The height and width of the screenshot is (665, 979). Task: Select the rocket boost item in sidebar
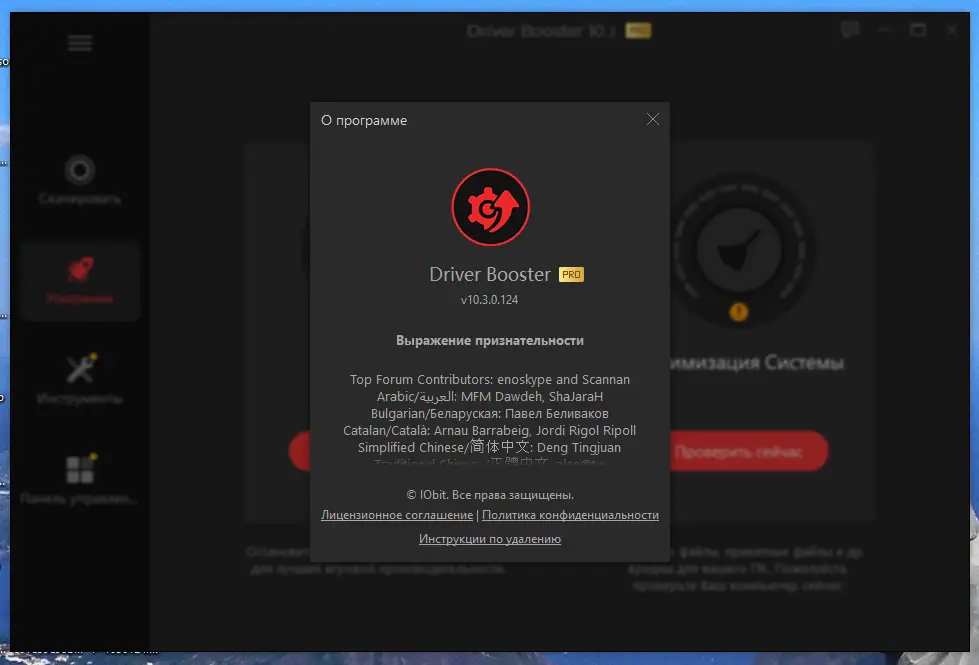click(80, 281)
